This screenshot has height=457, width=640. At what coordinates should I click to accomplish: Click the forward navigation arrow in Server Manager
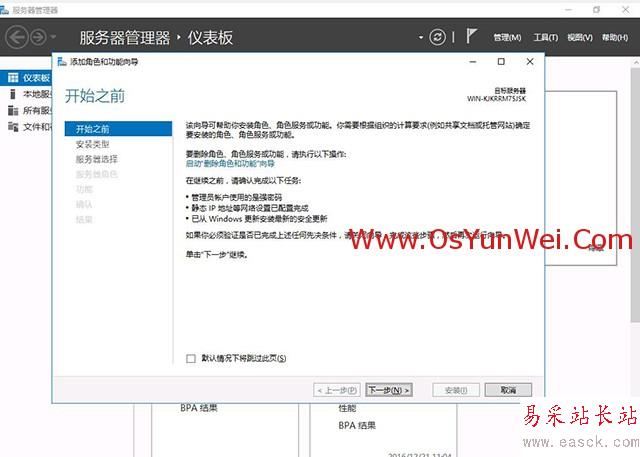click(39, 38)
